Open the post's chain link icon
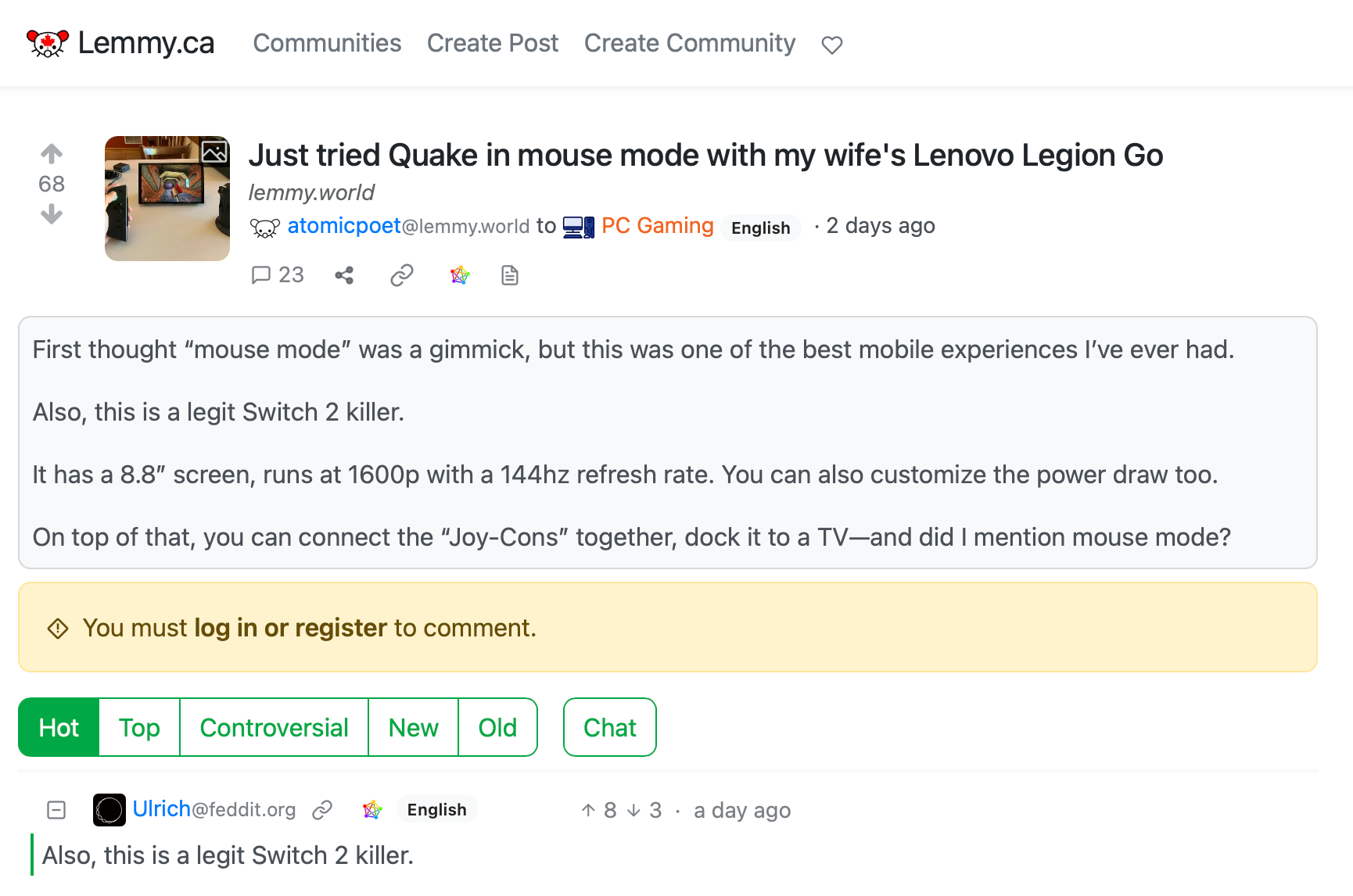The height and width of the screenshot is (896, 1353). pyautogui.click(x=402, y=275)
